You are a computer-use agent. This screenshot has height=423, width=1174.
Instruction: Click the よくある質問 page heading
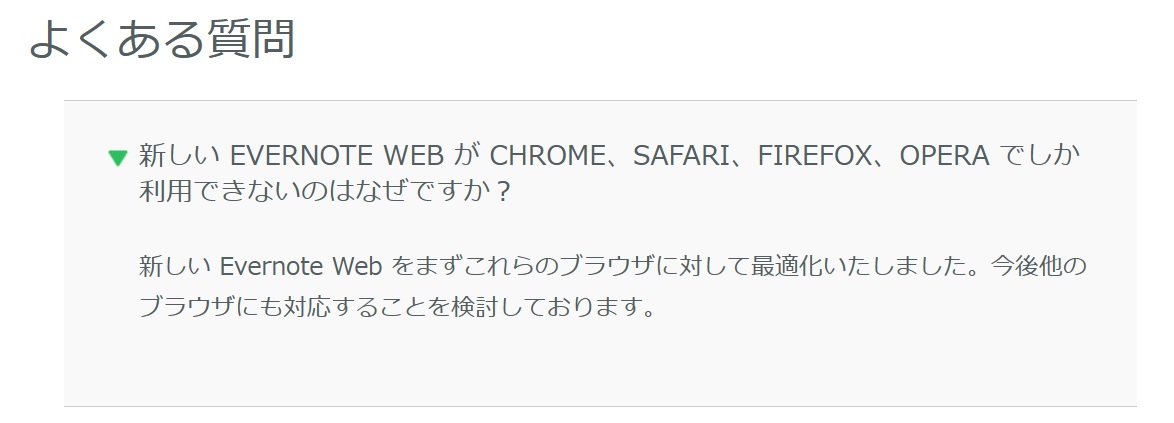(x=161, y=39)
